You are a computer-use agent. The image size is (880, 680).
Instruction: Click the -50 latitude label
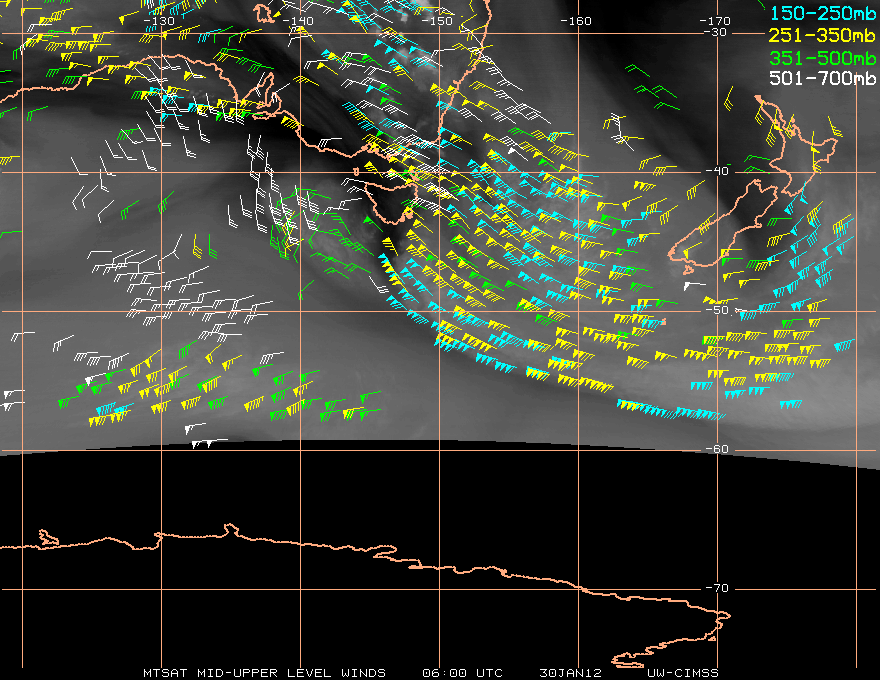(x=717, y=310)
